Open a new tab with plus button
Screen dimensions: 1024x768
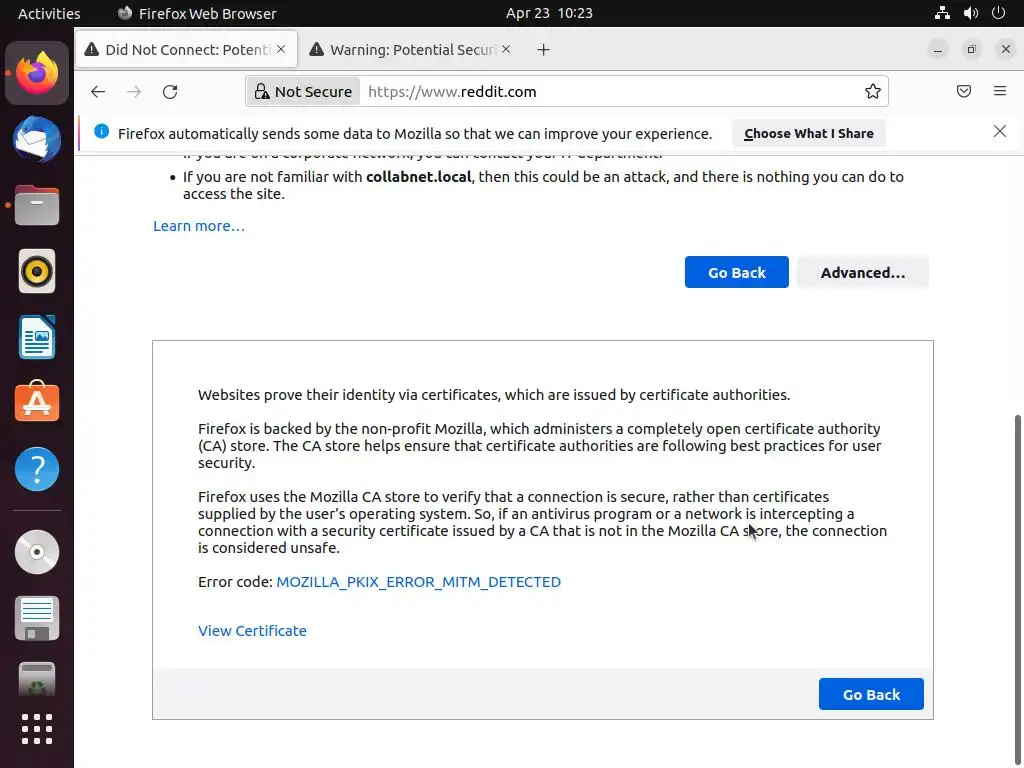pos(543,50)
